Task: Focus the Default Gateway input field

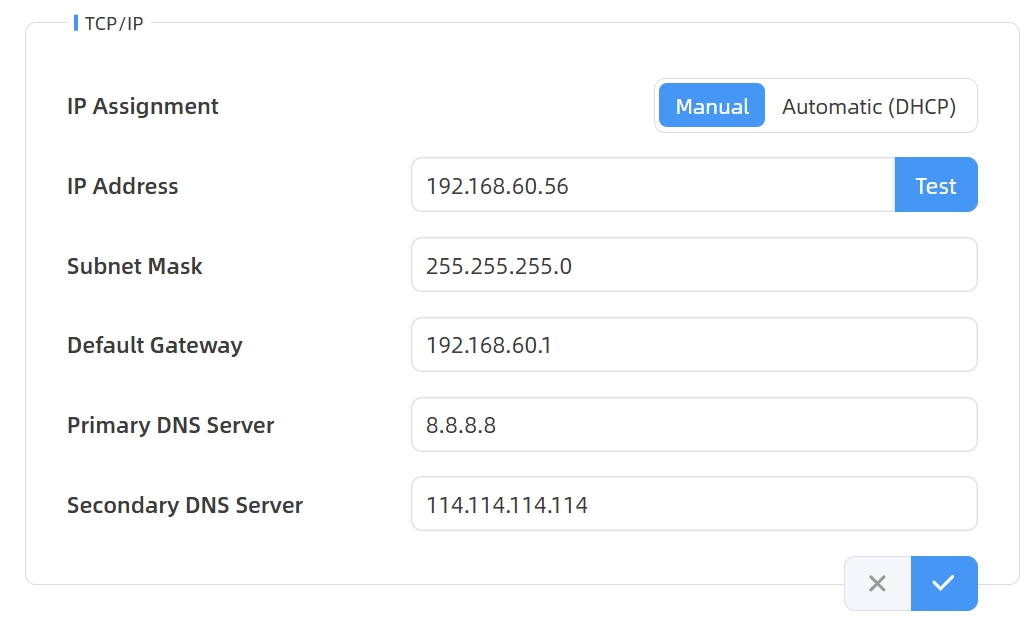Action: tap(693, 345)
